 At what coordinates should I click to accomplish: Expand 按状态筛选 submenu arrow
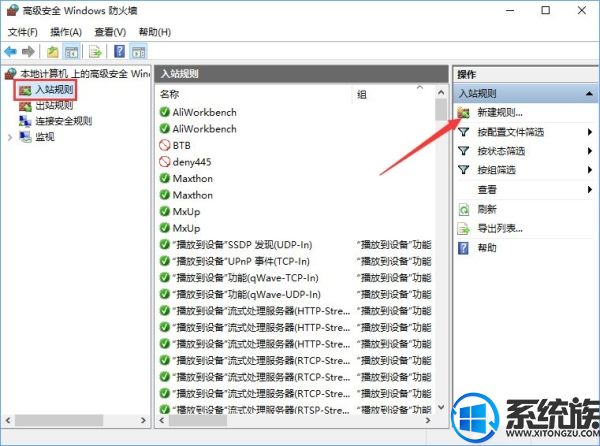[x=590, y=151]
